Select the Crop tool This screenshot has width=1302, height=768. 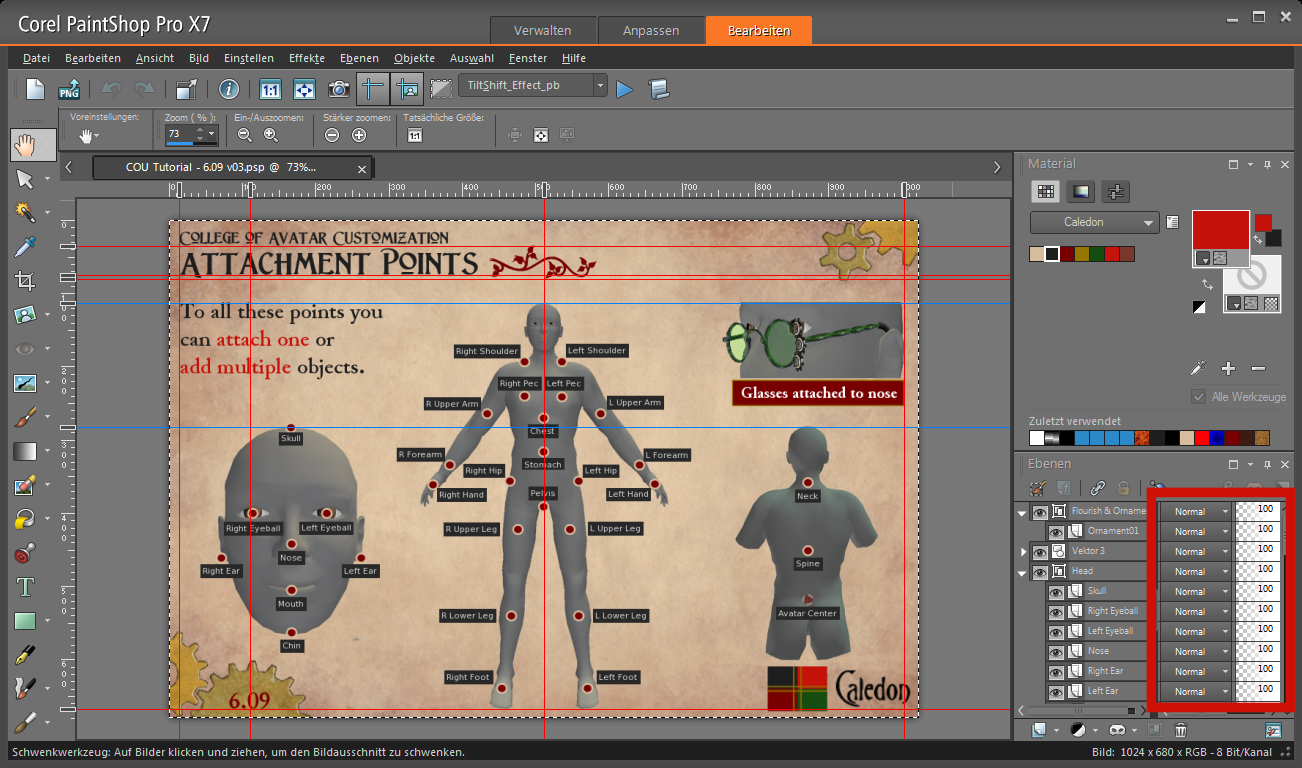25,281
